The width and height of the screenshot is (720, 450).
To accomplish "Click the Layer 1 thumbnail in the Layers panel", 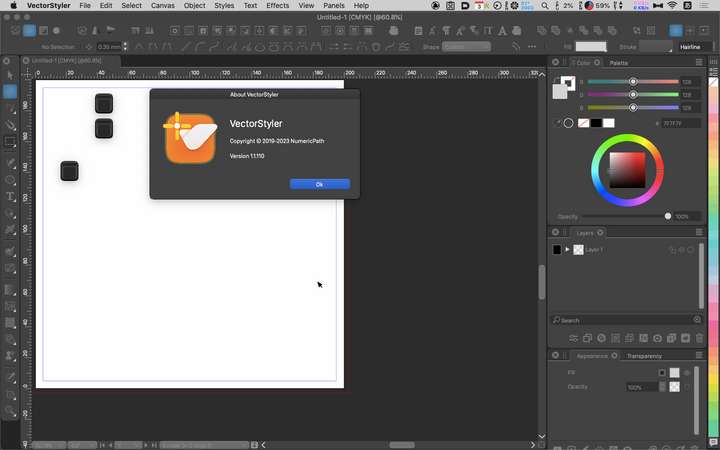I will 578,249.
